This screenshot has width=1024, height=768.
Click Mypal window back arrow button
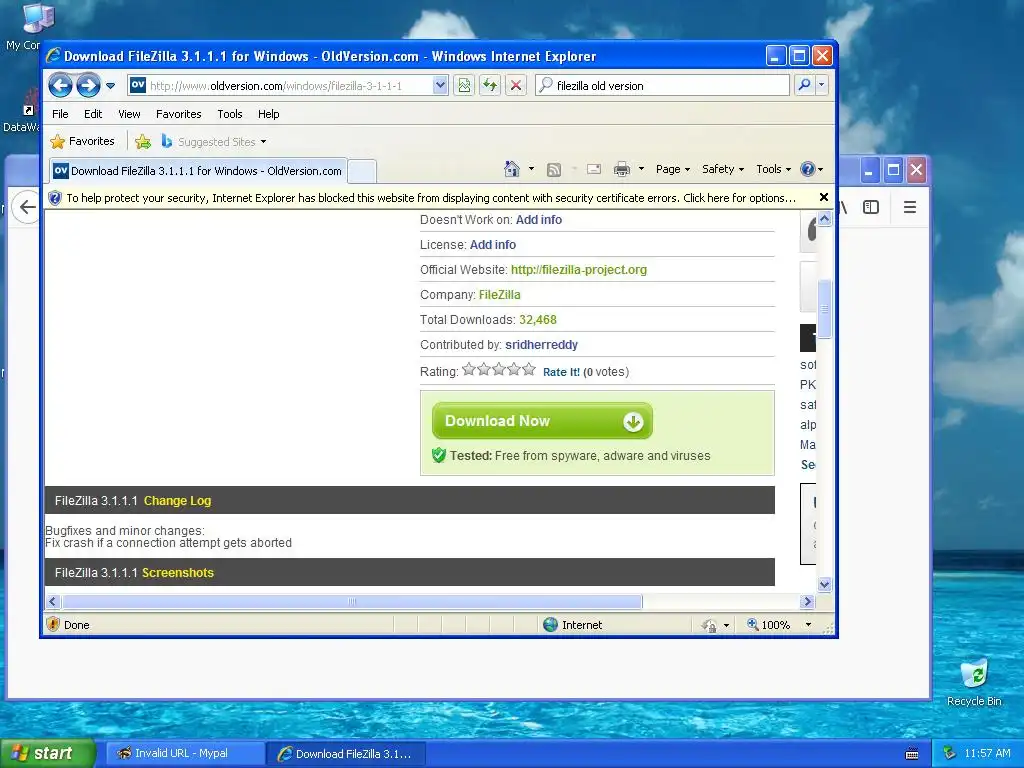[27, 208]
